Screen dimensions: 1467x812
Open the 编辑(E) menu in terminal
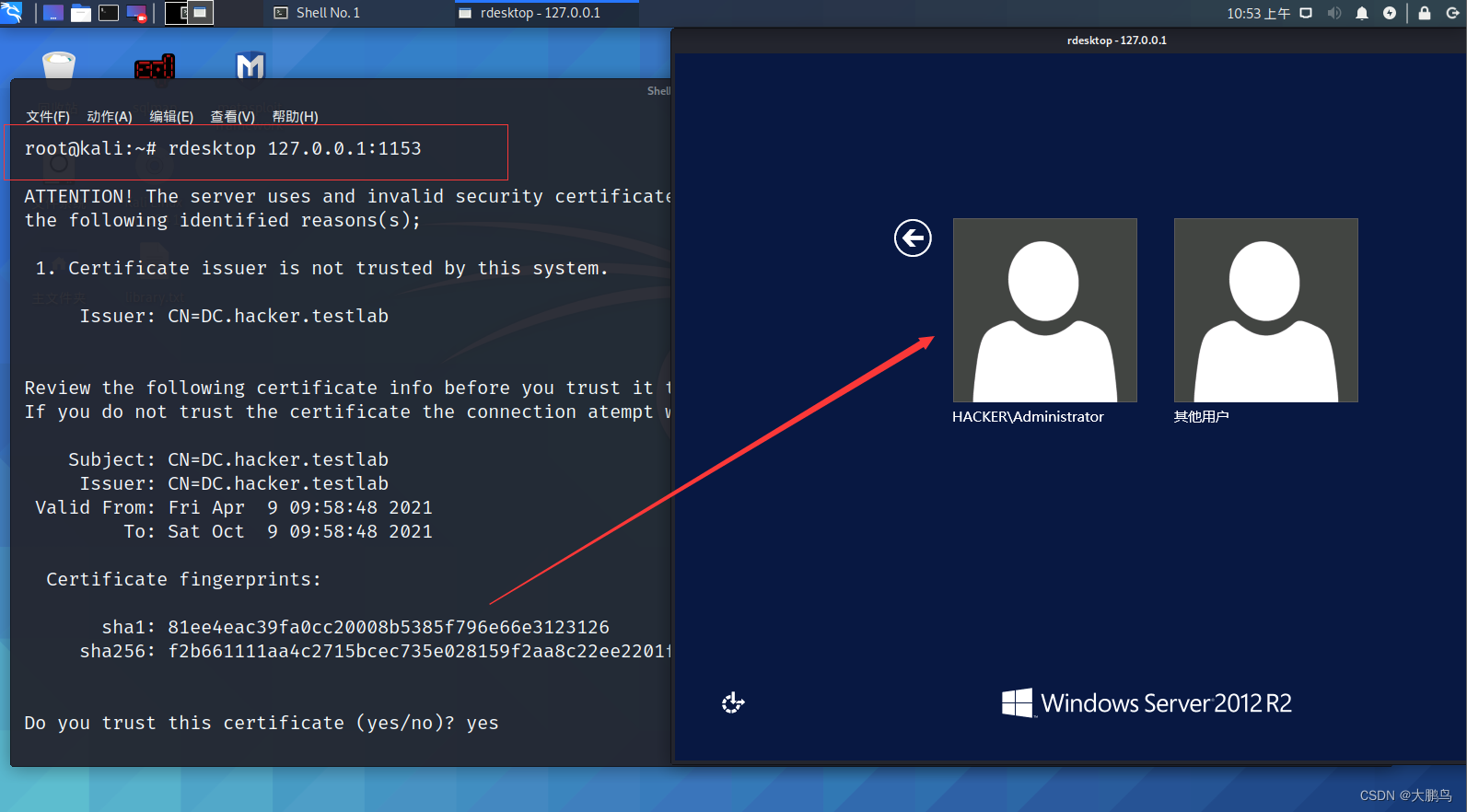171,117
